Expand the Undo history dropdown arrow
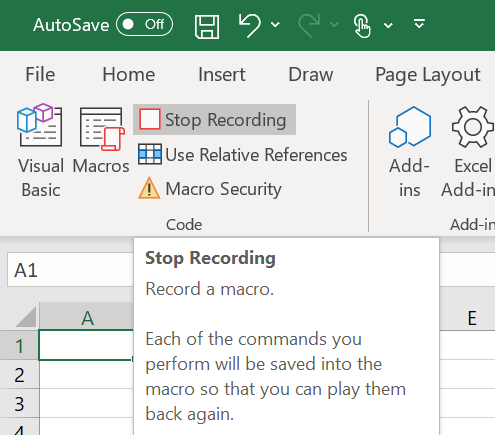 click(x=275, y=25)
